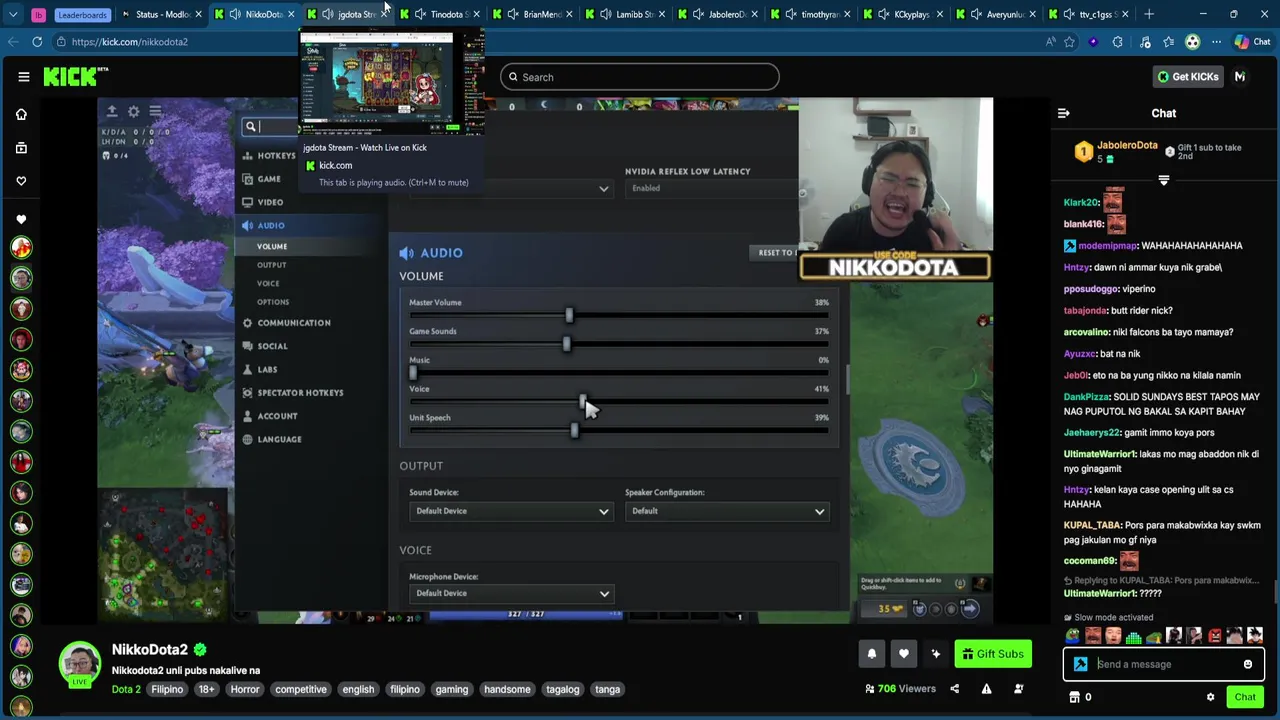Adjust the Game Sounds slider handle

point(566,344)
